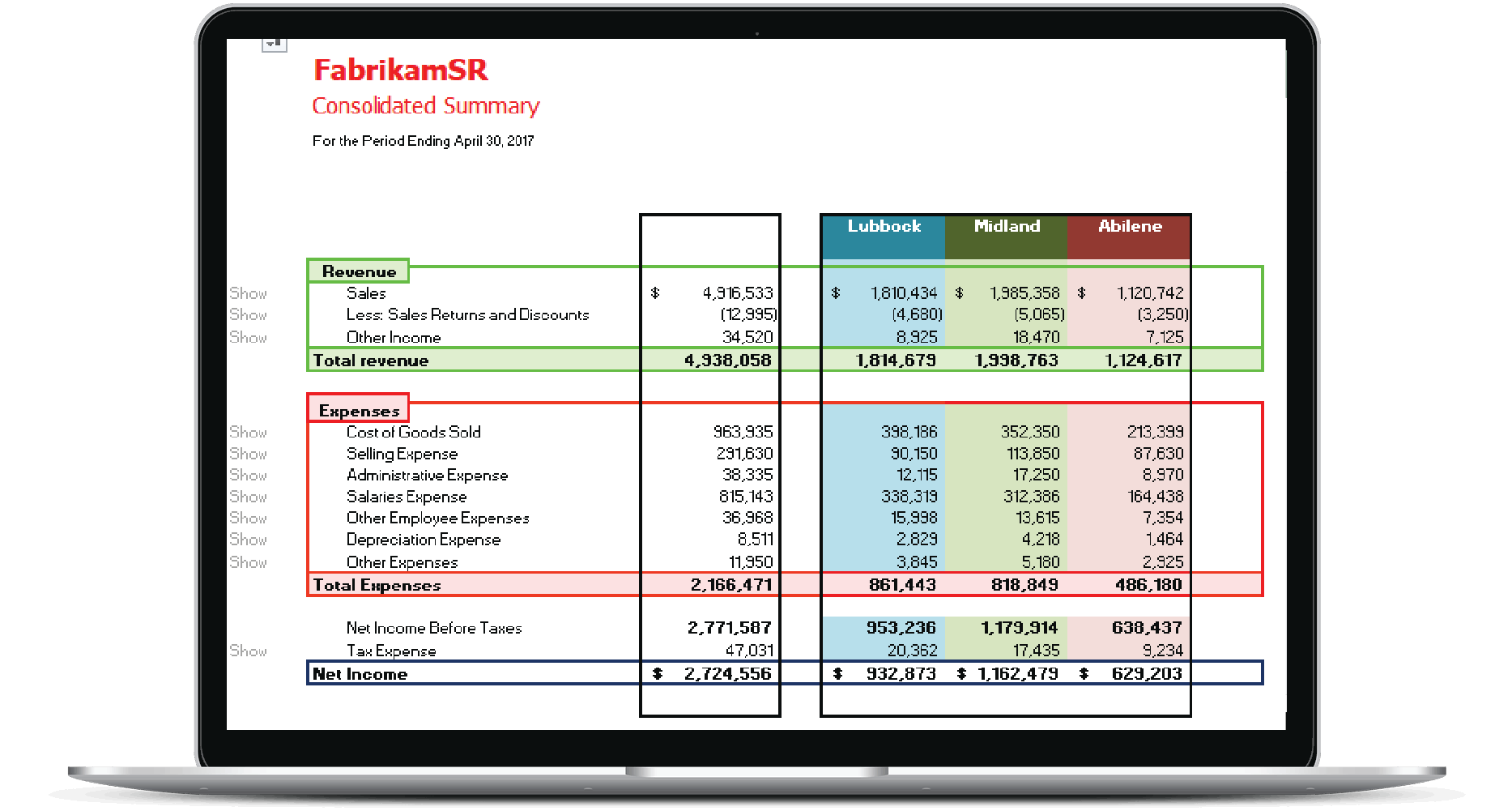The width and height of the screenshot is (1512, 811).
Task: Click the Sales row label
Action: tap(366, 293)
